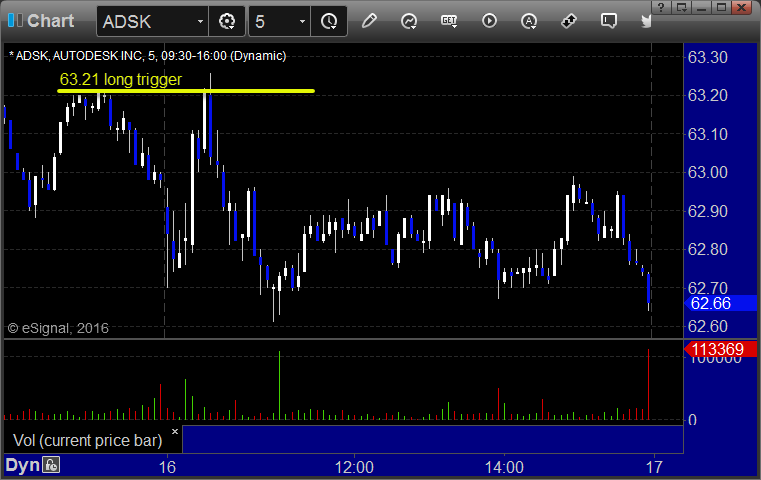Click the 62.60 price axis label
Viewport: 761px width, 480px height.
pos(708,326)
